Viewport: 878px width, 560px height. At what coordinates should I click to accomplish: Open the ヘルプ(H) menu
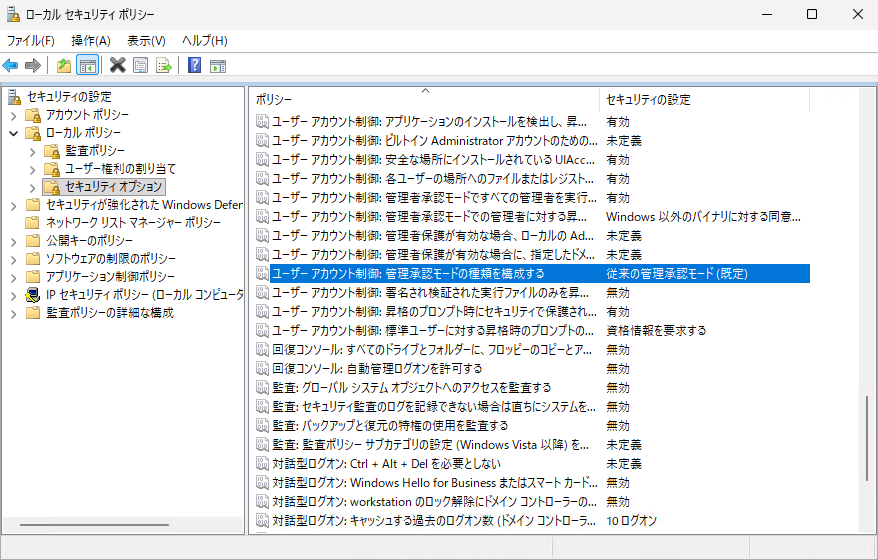coord(204,40)
